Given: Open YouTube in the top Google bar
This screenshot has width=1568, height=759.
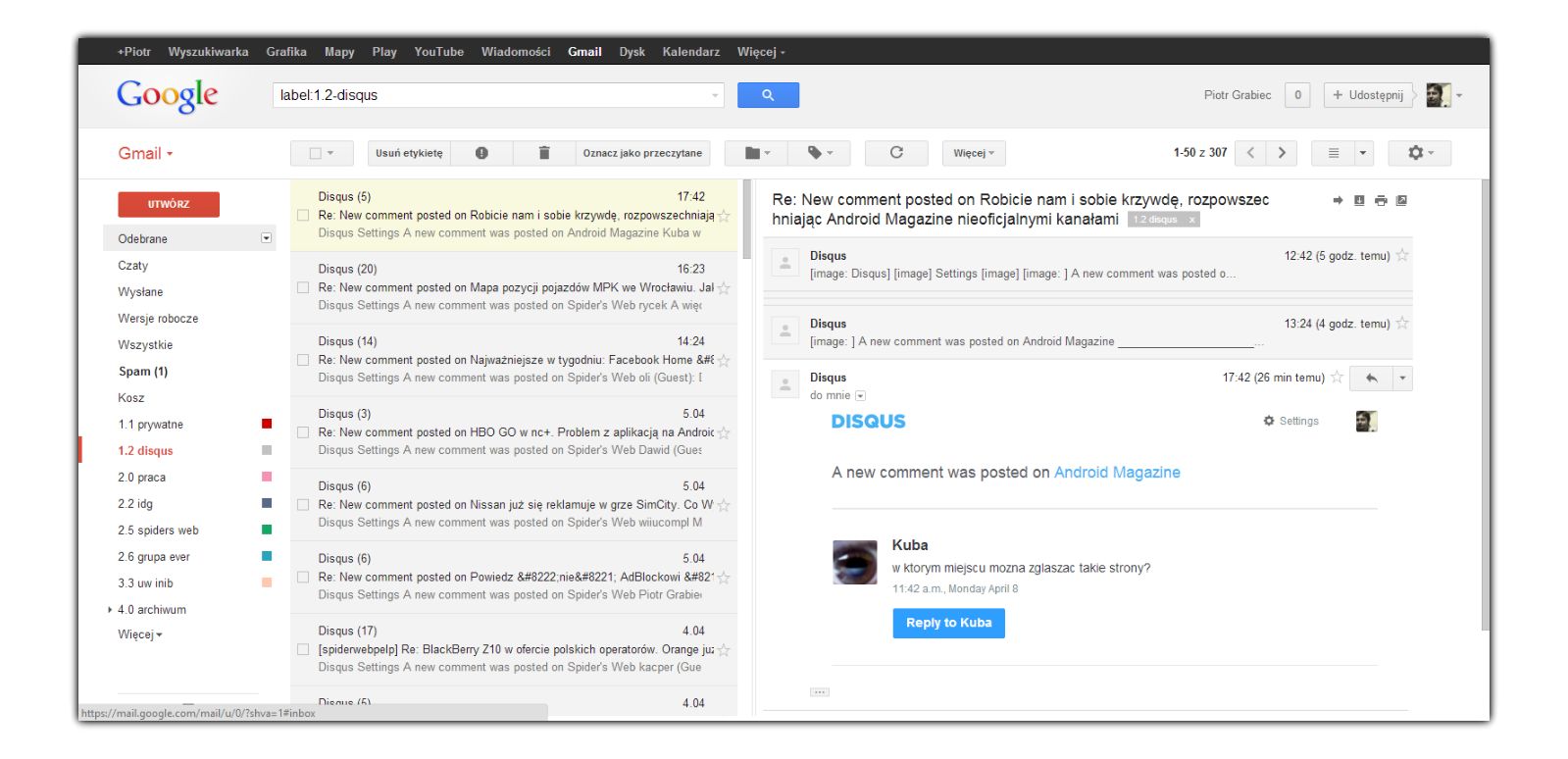Looking at the screenshot, I should [x=438, y=52].
